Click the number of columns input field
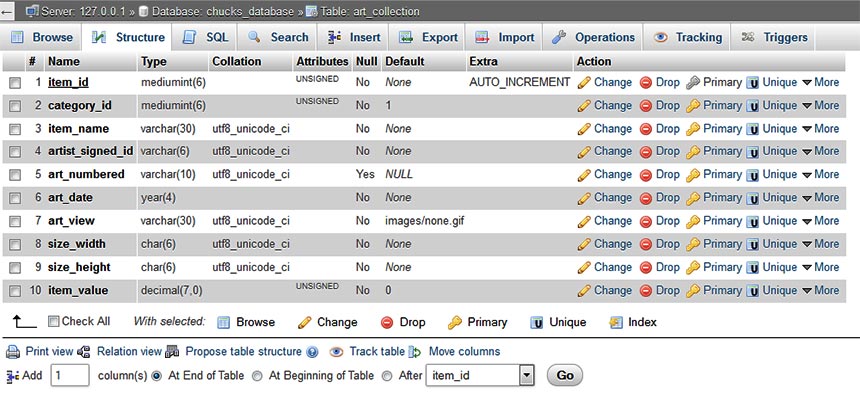 click(x=70, y=376)
